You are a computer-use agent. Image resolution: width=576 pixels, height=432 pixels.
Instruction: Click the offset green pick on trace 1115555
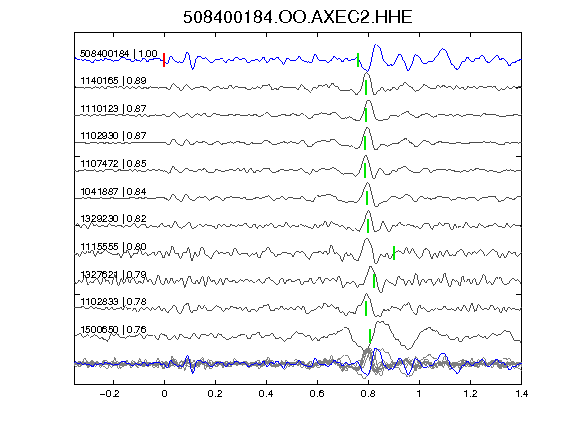pyautogui.click(x=394, y=253)
